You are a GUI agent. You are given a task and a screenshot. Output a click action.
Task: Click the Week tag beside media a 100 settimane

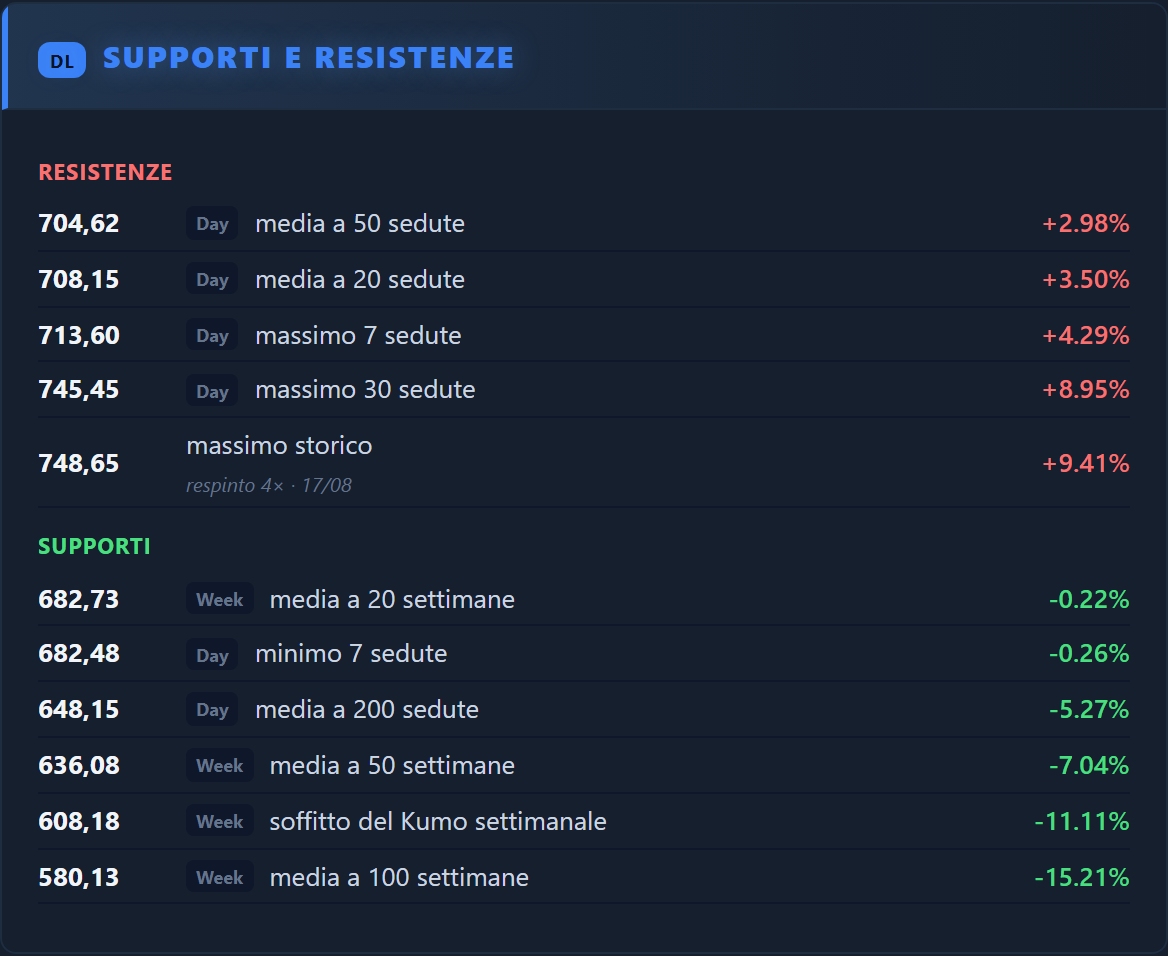(220, 877)
